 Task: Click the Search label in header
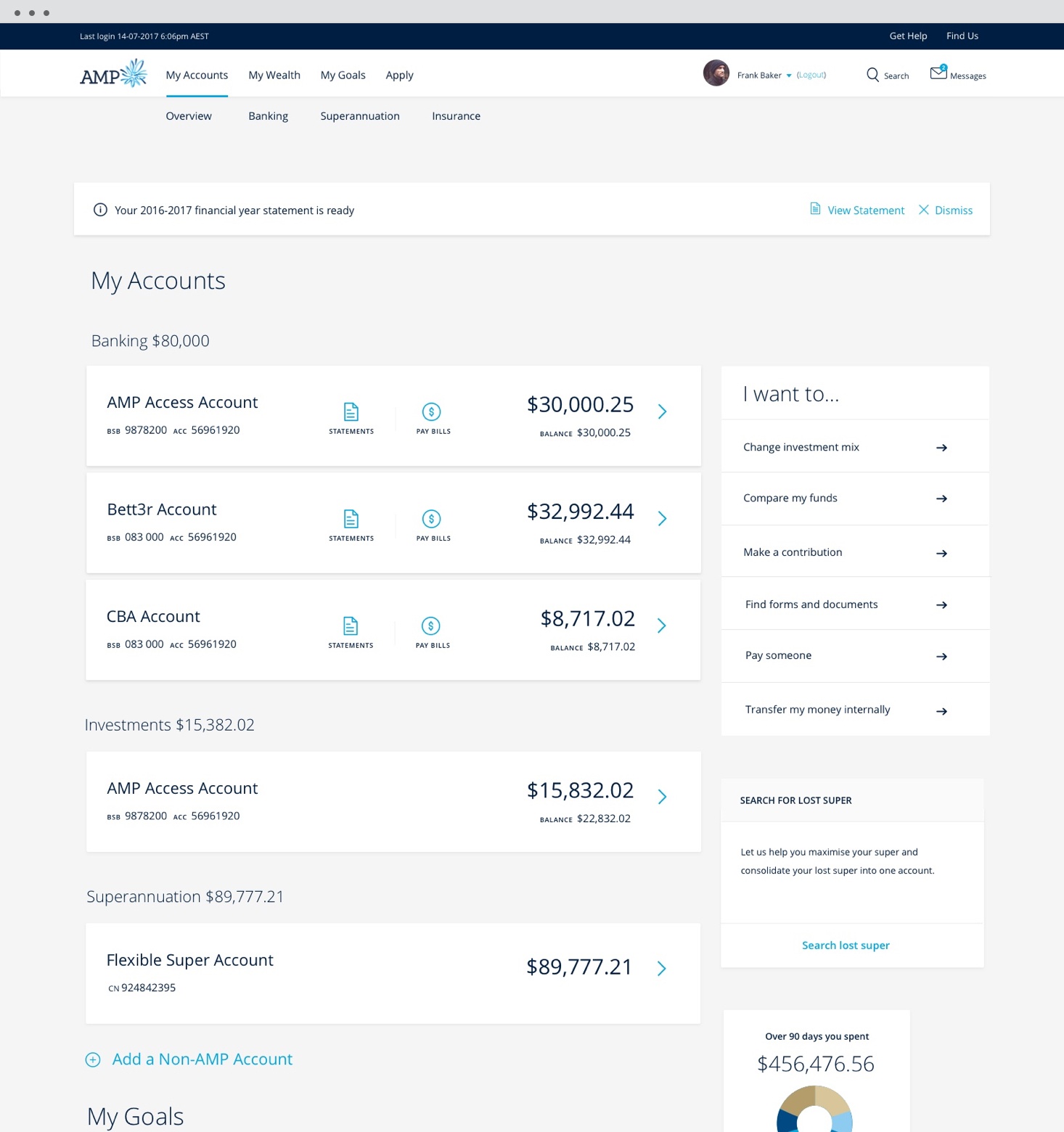pos(896,75)
